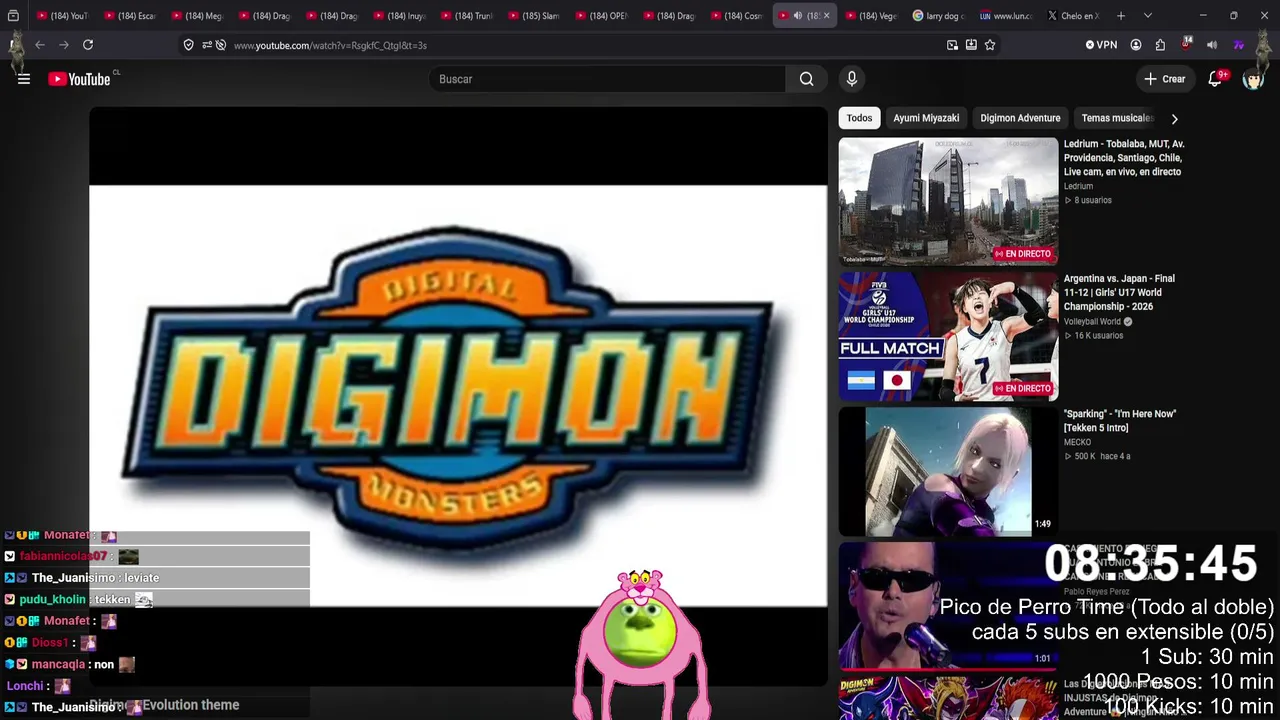Select the Digimon Adventure filter chip
1280x720 pixels.
(1020, 118)
